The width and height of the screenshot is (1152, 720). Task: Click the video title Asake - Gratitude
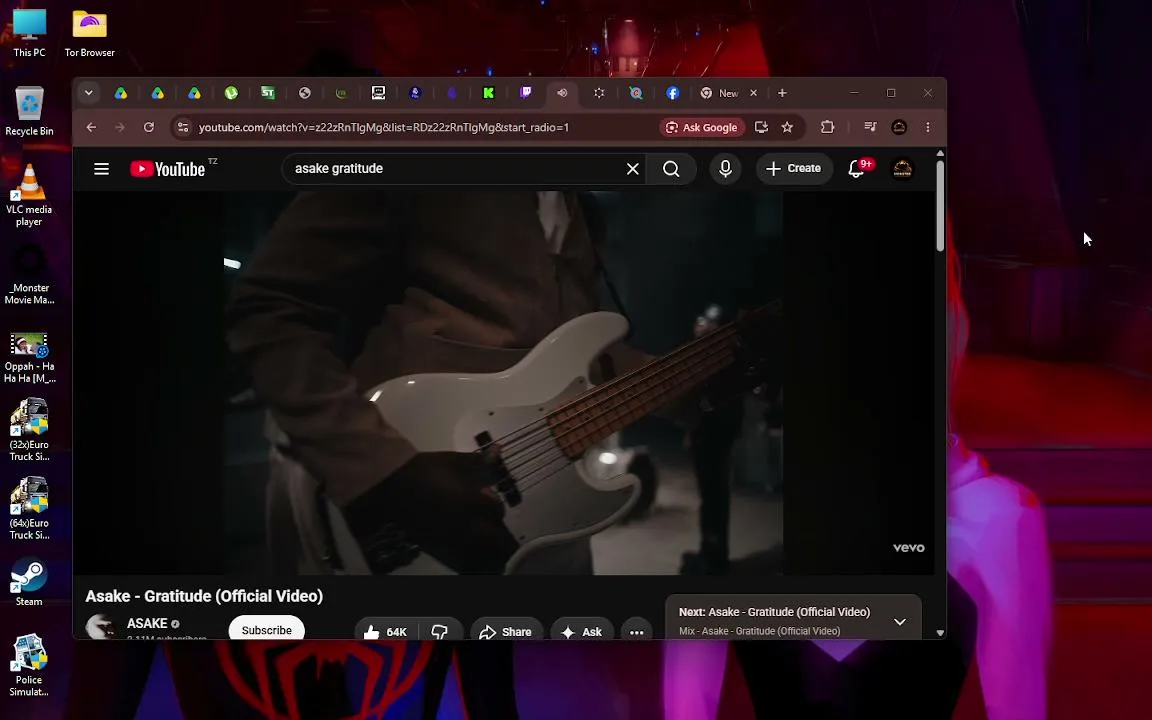point(204,596)
